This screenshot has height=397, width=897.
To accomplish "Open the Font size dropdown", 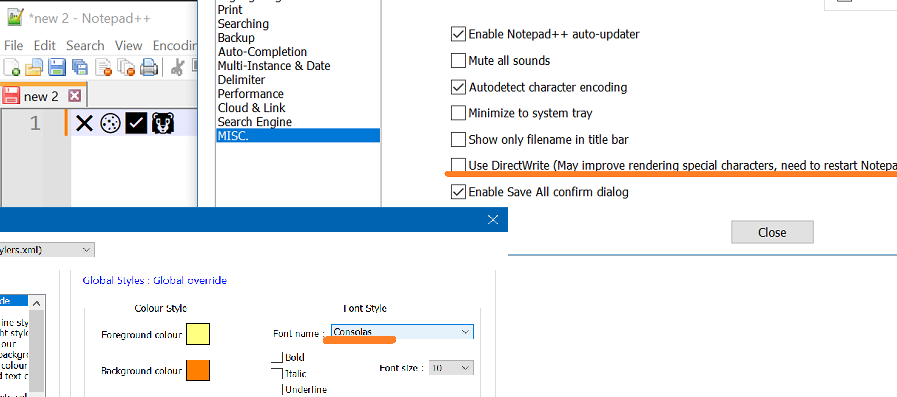I will coord(450,368).
